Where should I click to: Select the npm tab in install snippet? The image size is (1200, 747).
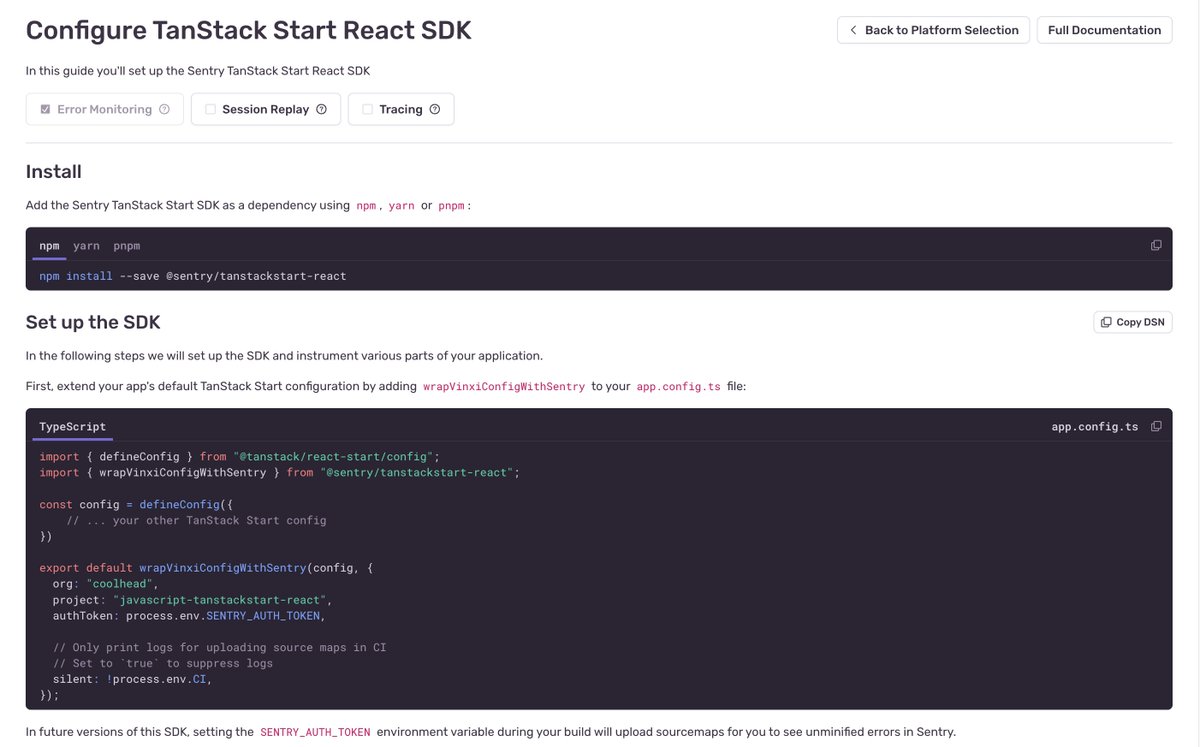[x=49, y=245]
